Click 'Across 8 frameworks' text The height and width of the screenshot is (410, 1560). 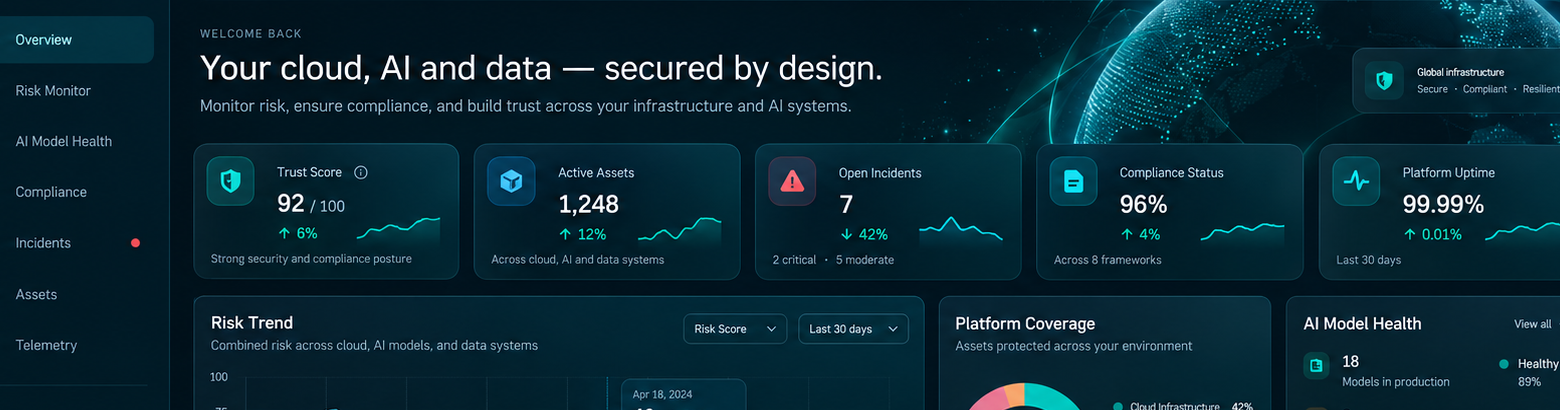tap(1108, 260)
